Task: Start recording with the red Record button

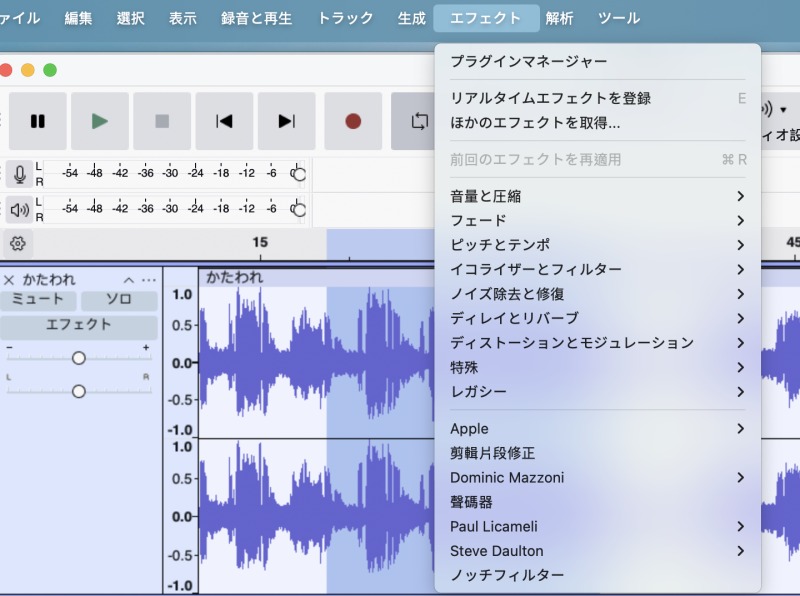Action: coord(353,121)
